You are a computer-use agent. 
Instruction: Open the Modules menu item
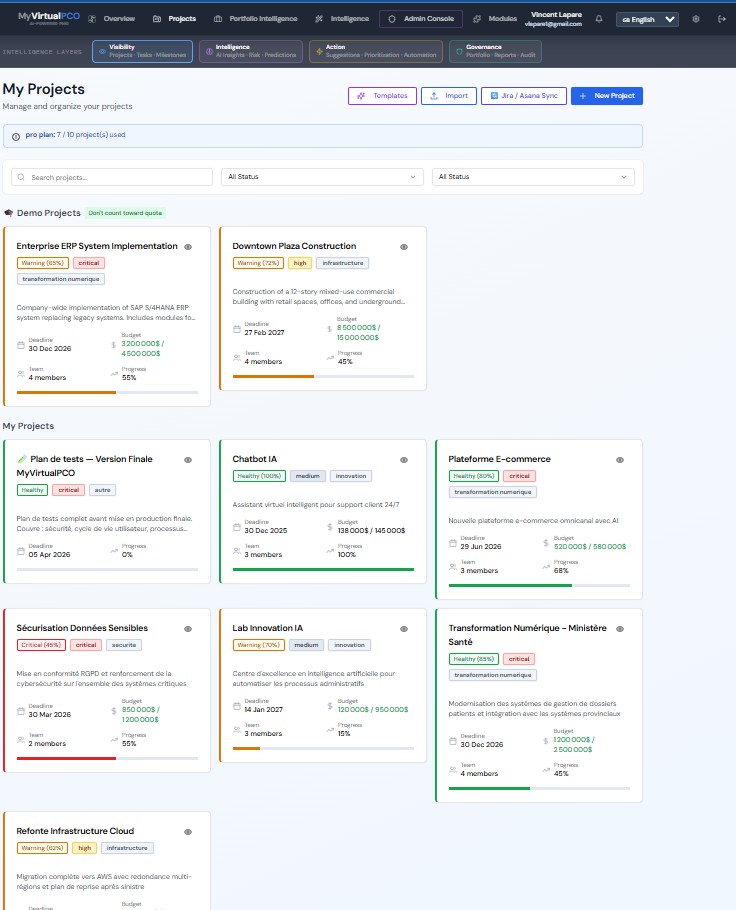pyautogui.click(x=495, y=19)
